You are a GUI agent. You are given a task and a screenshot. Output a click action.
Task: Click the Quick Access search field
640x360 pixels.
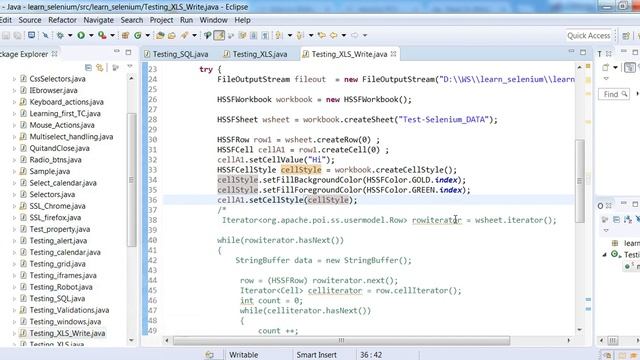589,36
